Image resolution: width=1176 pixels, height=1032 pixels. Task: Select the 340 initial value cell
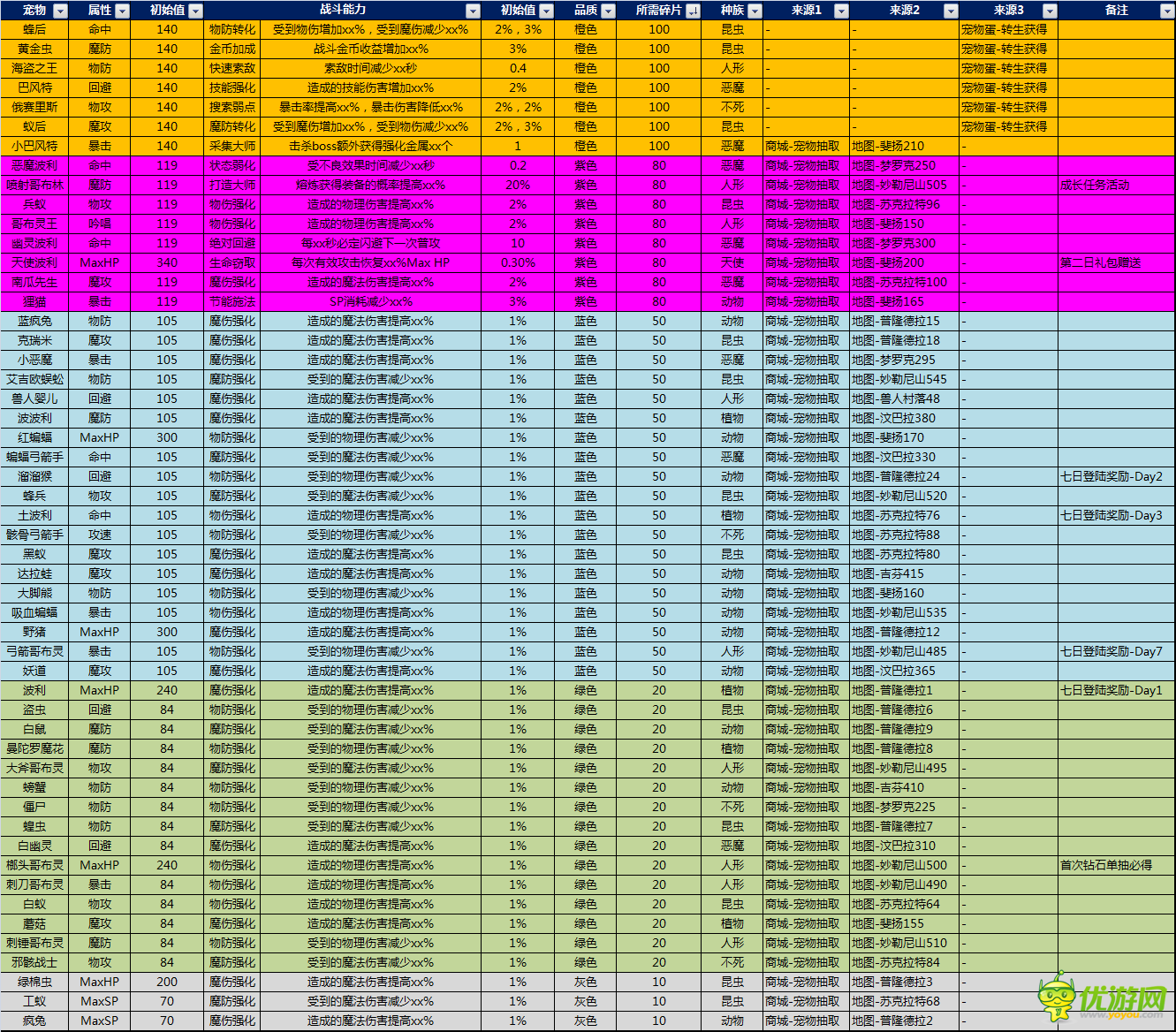pyautogui.click(x=167, y=262)
